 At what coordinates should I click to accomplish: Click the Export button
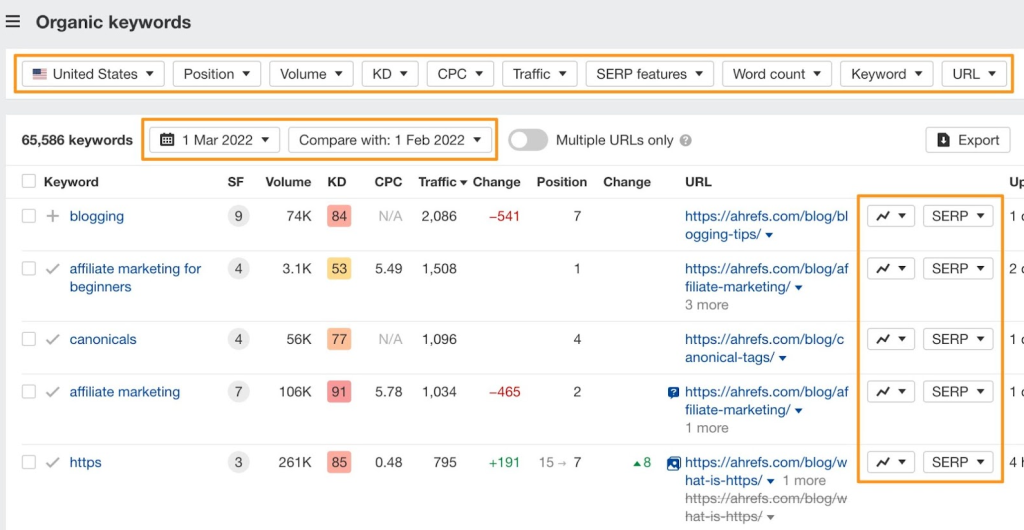[x=968, y=140]
